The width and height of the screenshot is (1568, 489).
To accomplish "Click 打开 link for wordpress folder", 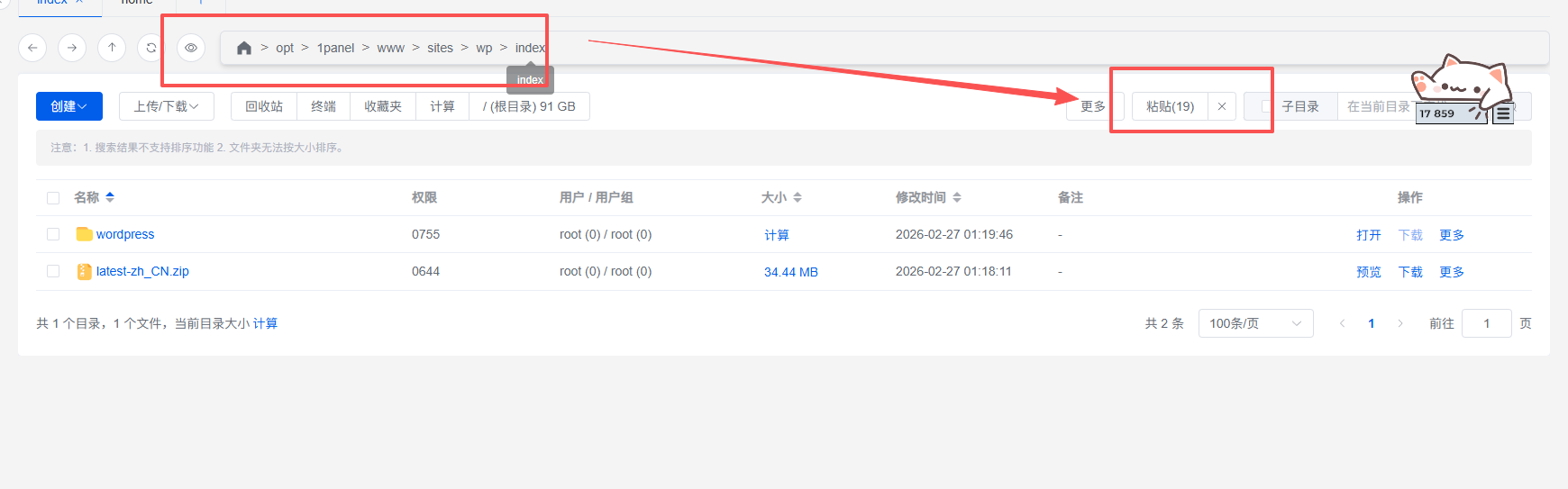I will (x=1368, y=235).
